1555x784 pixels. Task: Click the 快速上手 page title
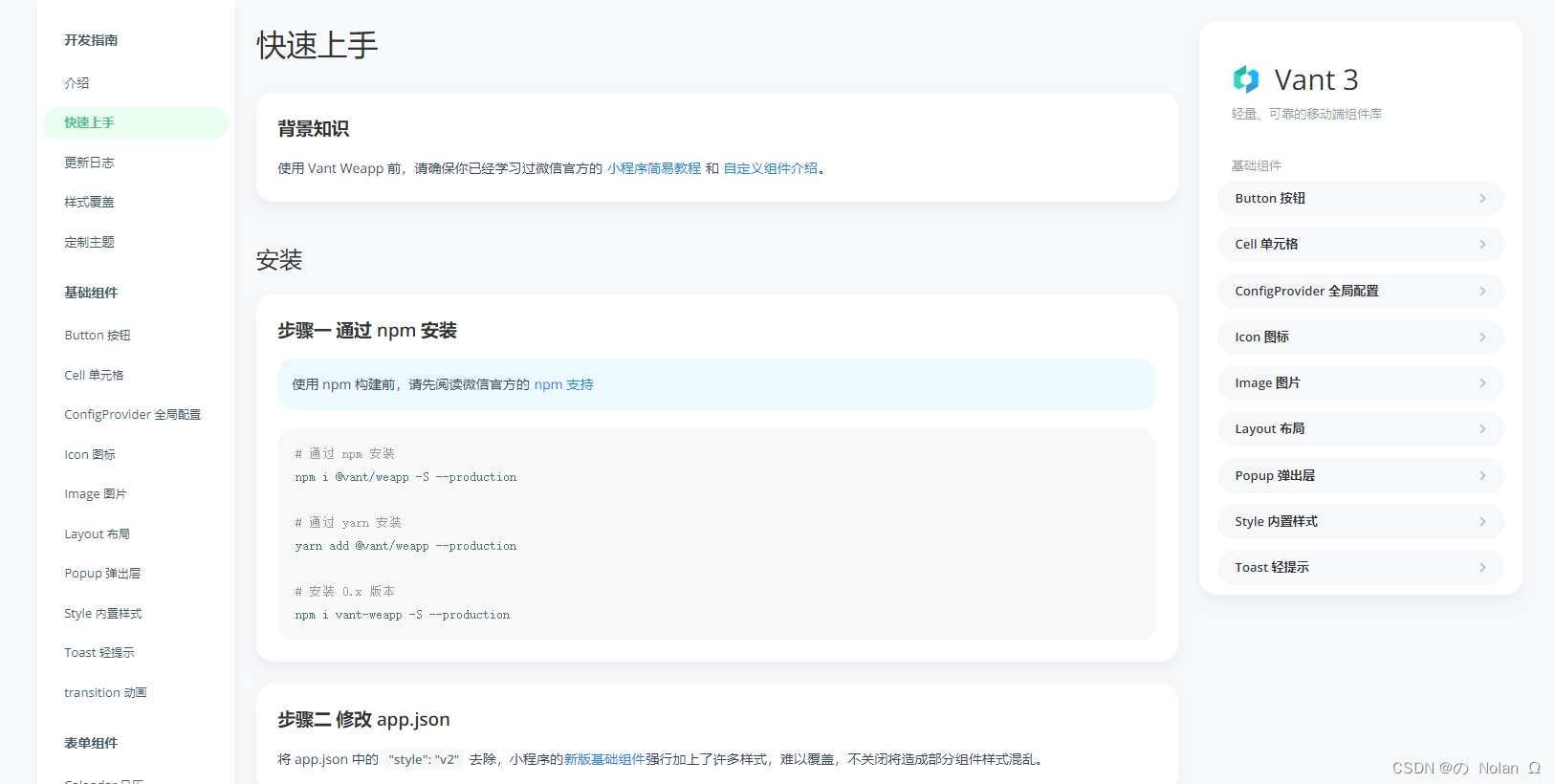[x=318, y=45]
